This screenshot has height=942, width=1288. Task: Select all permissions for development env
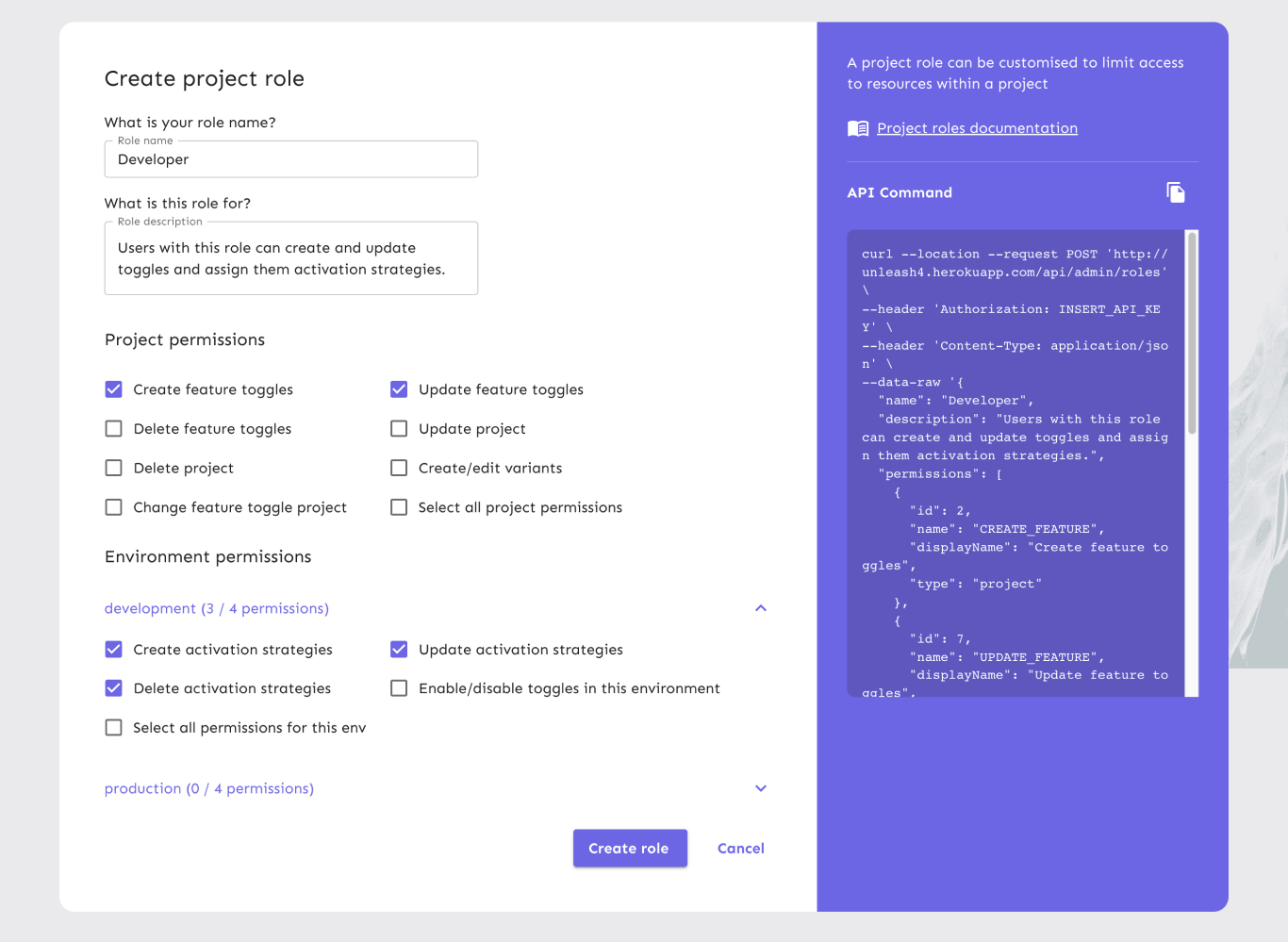pos(113,727)
